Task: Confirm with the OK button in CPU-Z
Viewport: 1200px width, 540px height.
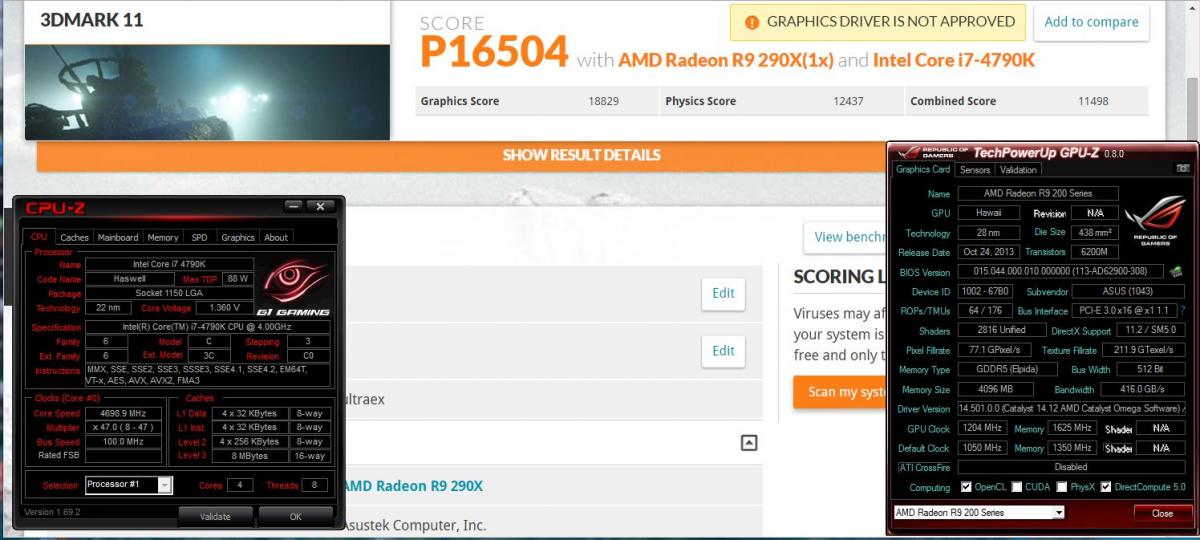Action: click(x=295, y=517)
